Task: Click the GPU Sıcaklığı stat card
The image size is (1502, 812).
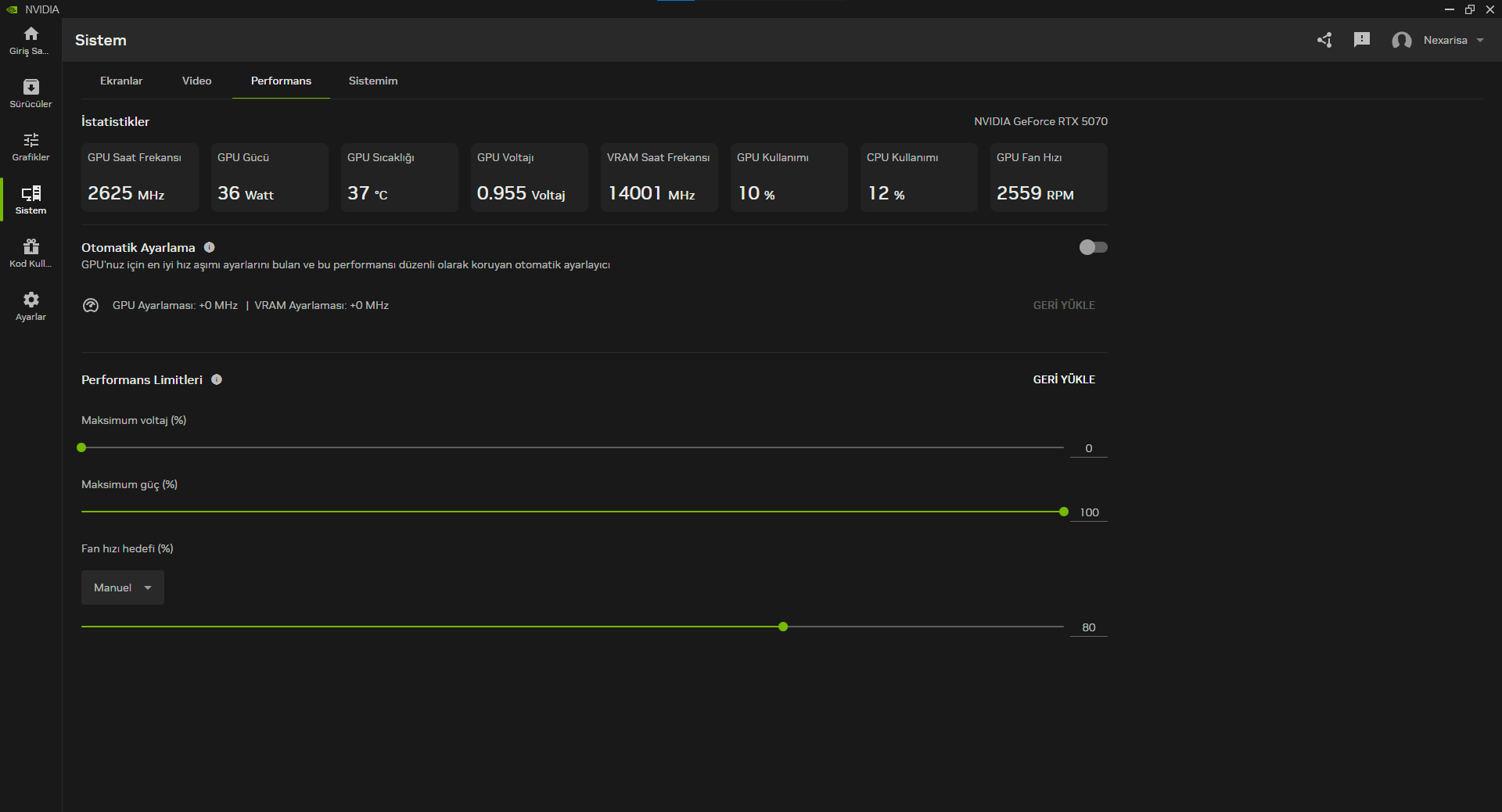Action: click(400, 178)
